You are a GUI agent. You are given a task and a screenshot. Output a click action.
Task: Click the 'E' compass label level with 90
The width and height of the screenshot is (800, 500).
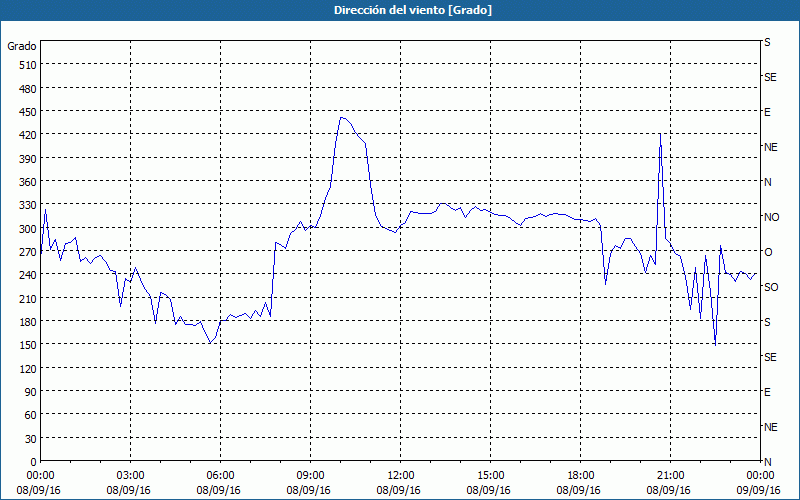[x=767, y=392]
